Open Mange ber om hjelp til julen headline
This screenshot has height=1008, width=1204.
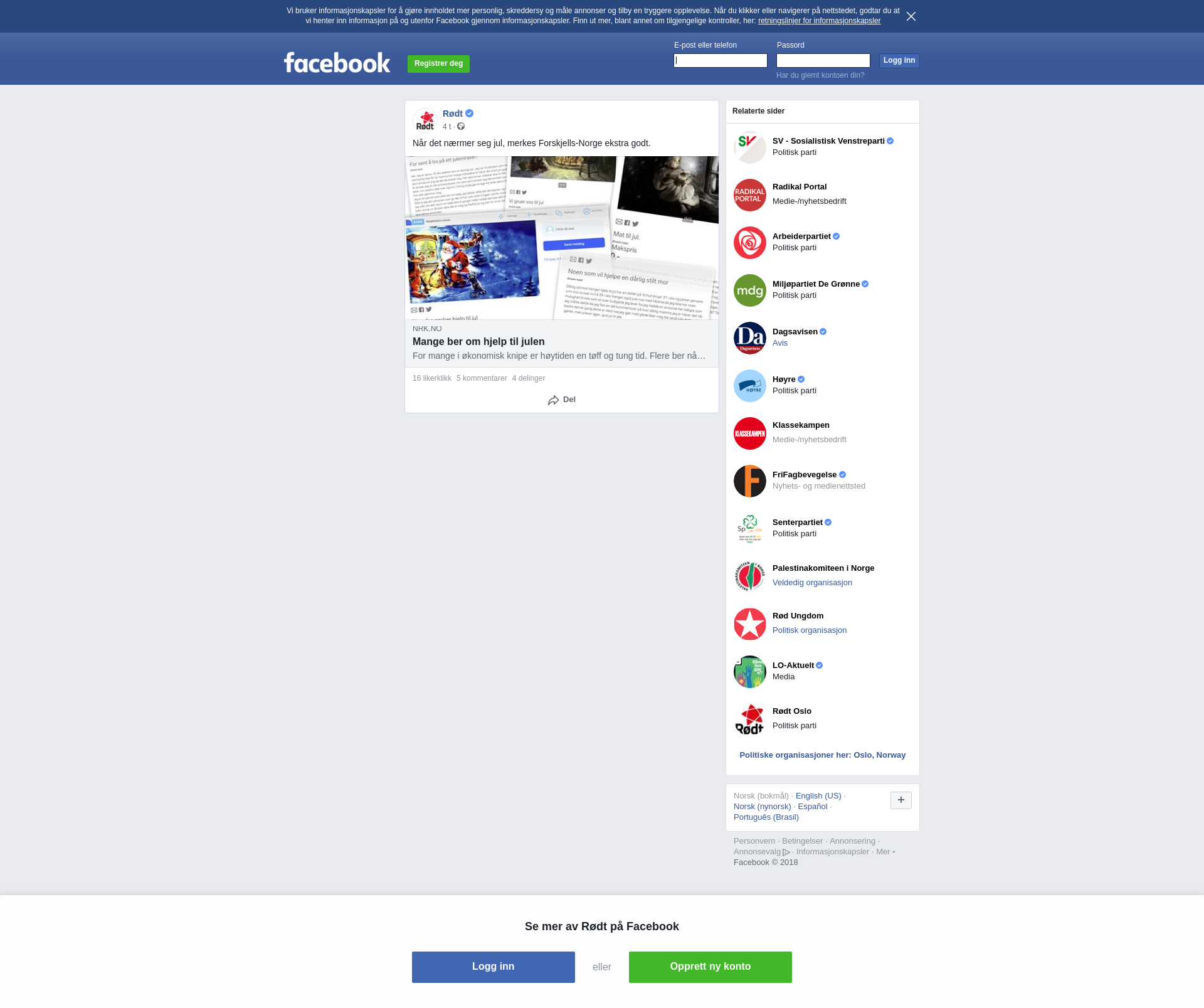pyautogui.click(x=478, y=342)
